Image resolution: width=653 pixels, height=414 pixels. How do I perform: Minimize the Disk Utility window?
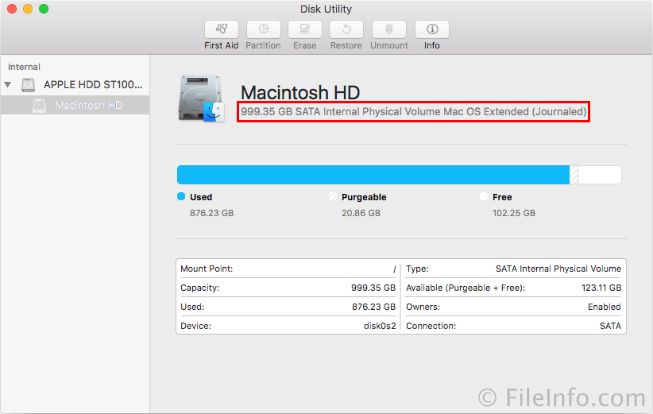[x=28, y=9]
